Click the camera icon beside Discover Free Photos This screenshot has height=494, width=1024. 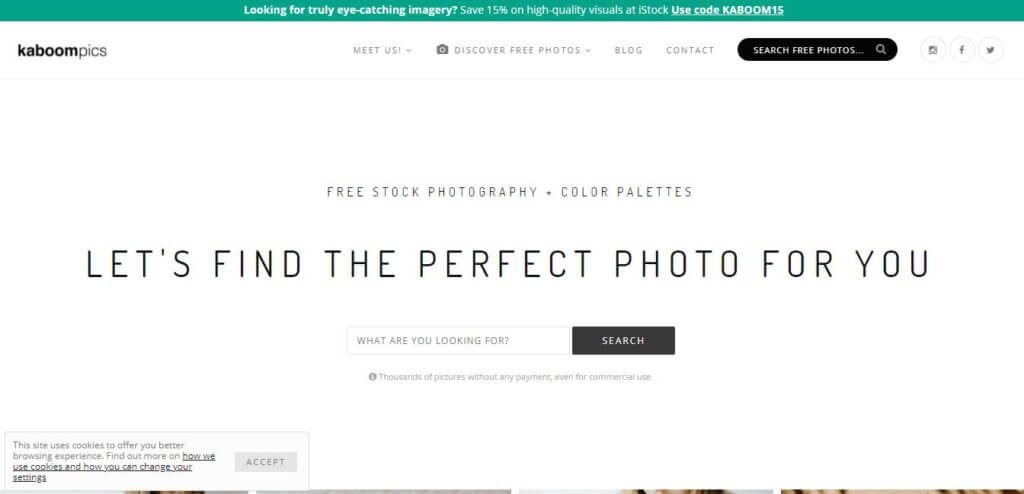pyautogui.click(x=442, y=50)
